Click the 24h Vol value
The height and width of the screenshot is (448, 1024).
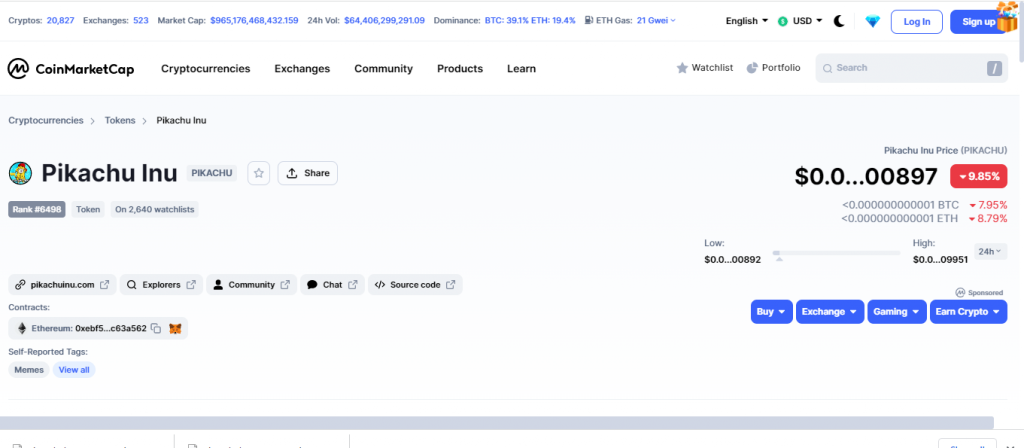pos(385,20)
